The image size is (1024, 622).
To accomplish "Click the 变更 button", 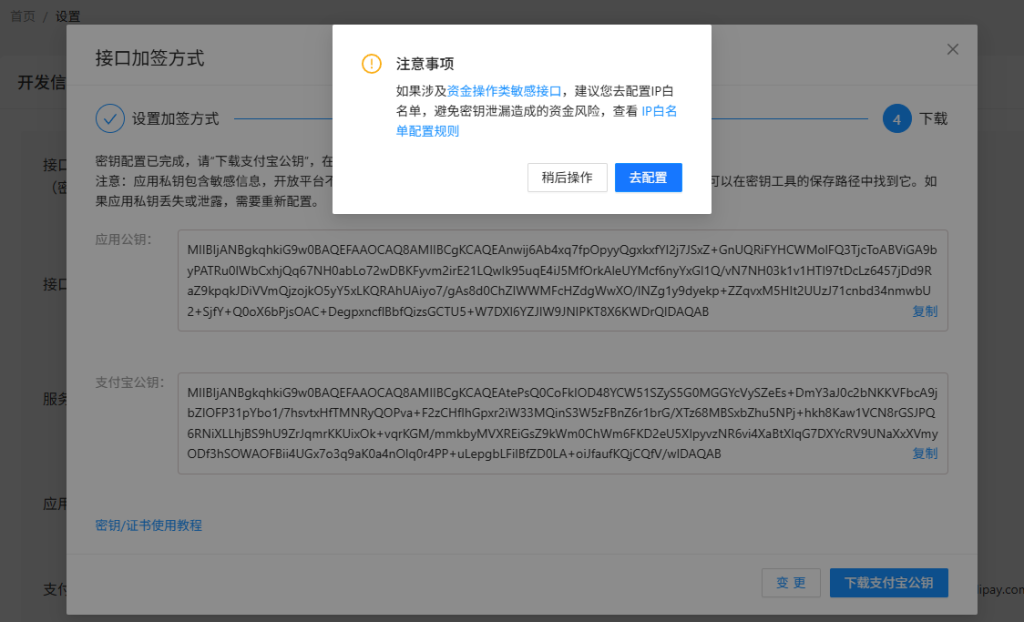I will tap(791, 583).
